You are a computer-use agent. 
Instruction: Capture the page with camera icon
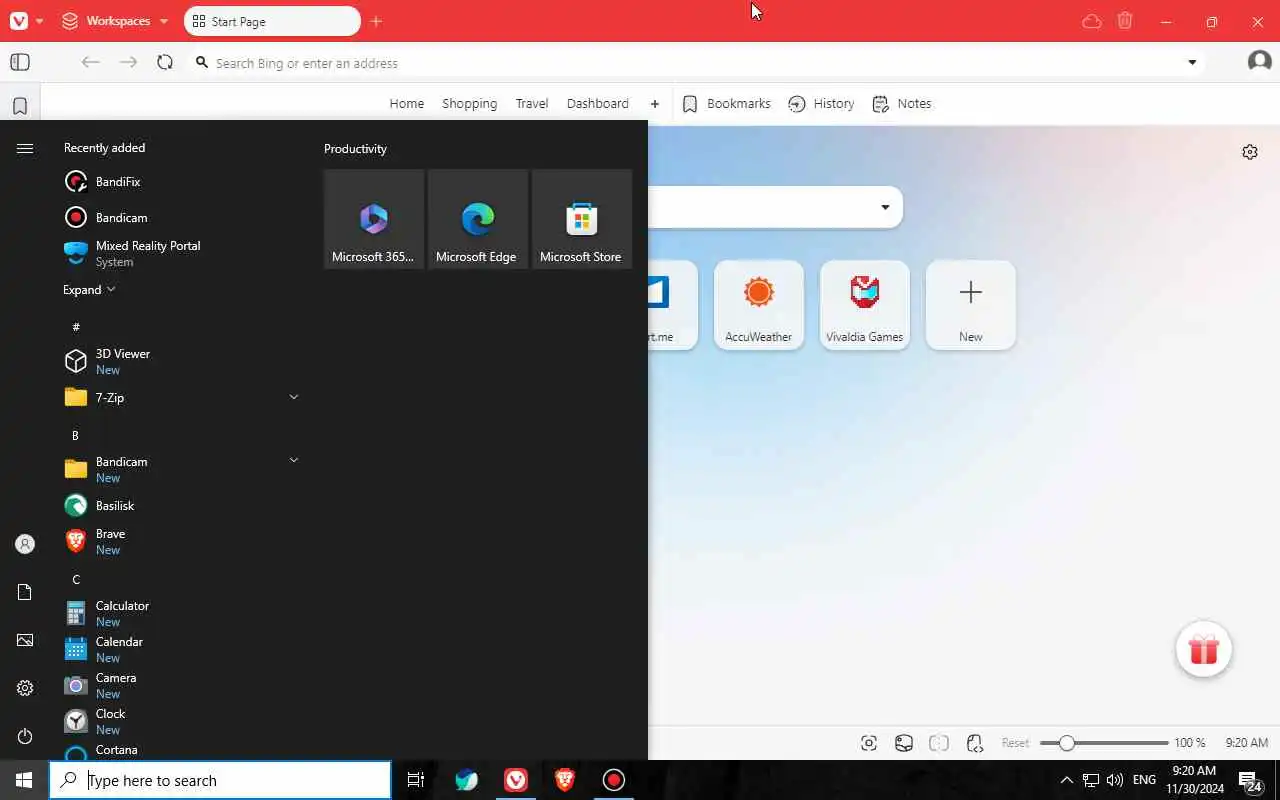pyautogui.click(x=869, y=743)
